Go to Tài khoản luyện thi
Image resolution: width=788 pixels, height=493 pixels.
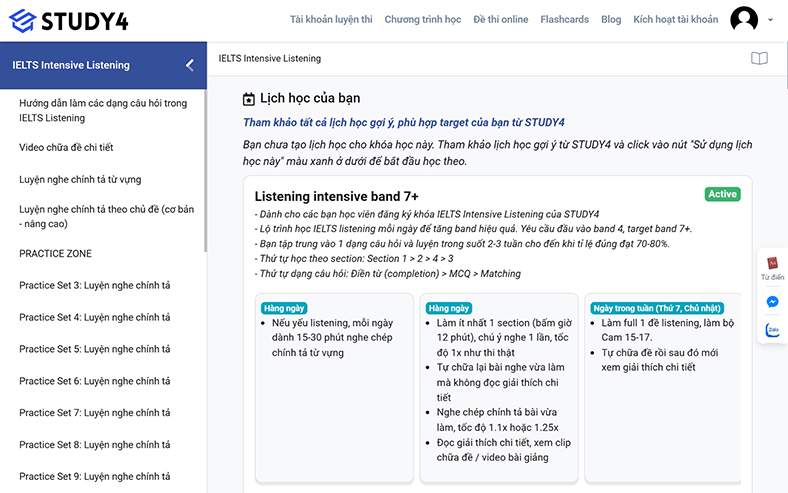click(x=330, y=20)
